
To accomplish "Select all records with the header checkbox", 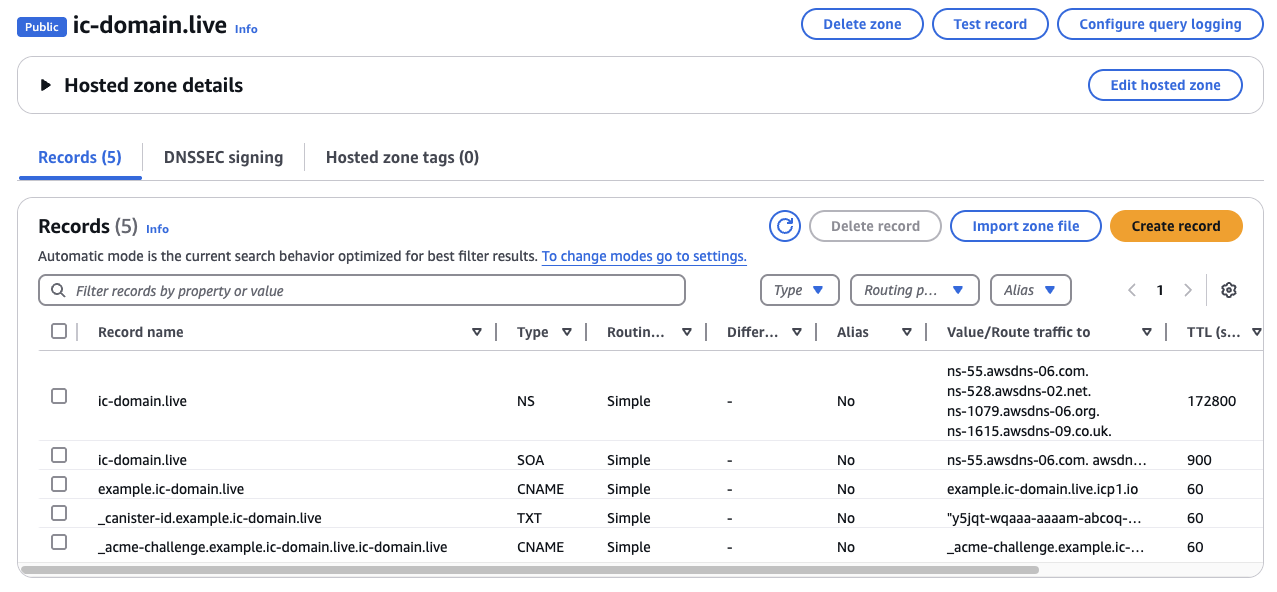I will point(58,330).
